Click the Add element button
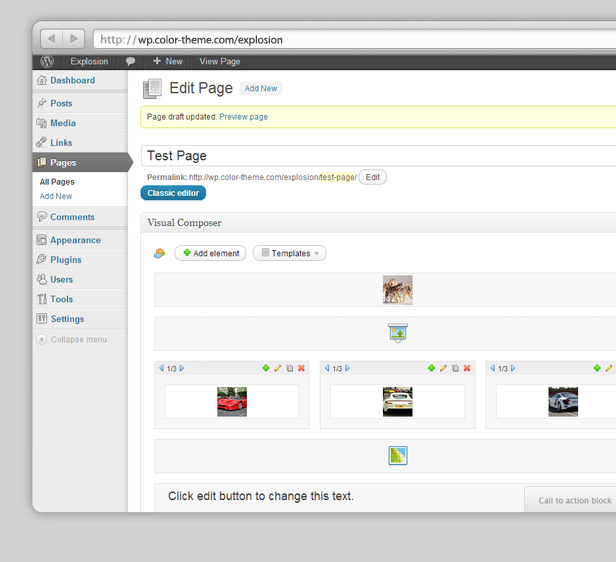 [210, 253]
